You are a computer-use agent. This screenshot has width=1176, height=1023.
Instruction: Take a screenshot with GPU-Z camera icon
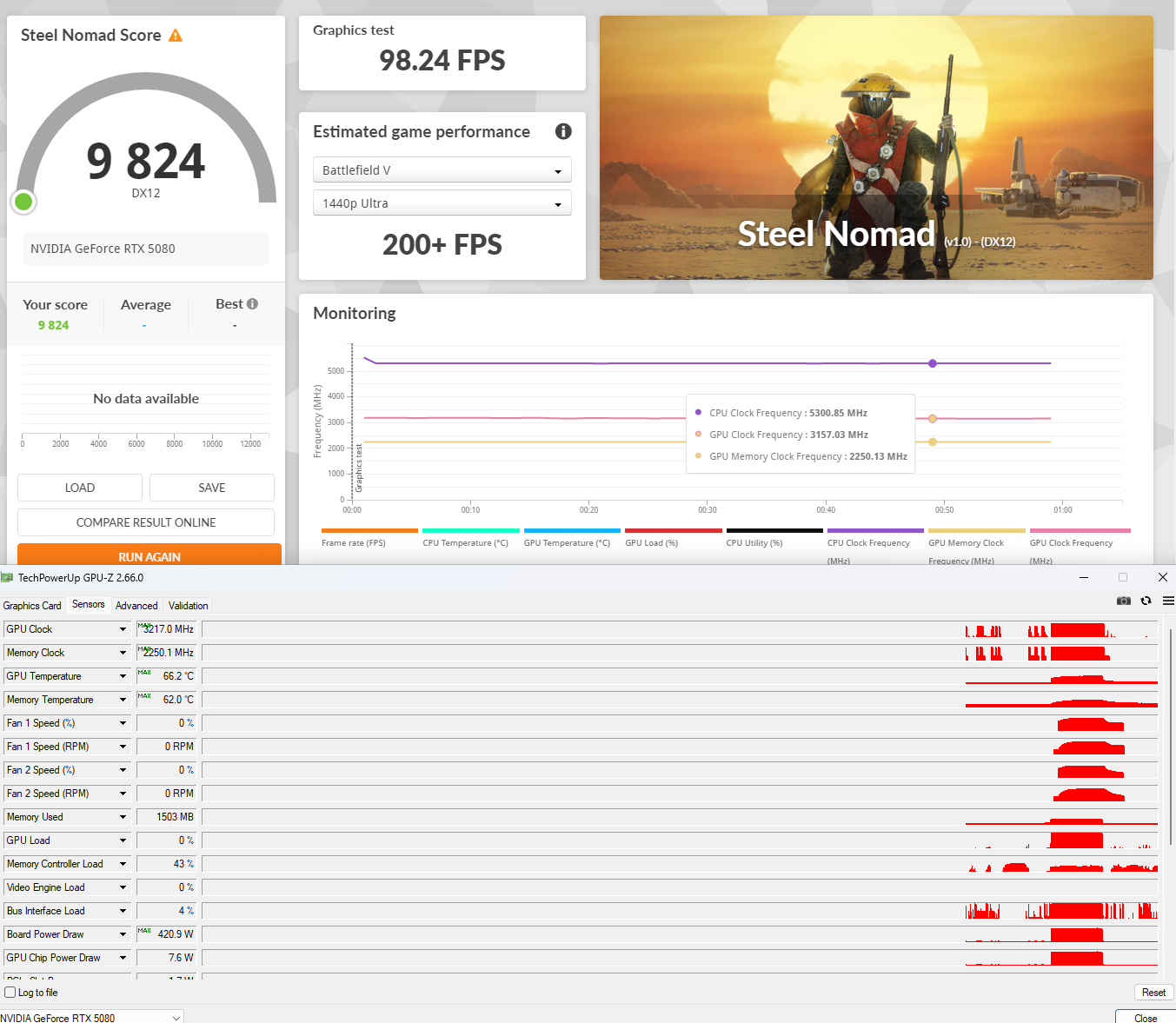coord(1123,601)
